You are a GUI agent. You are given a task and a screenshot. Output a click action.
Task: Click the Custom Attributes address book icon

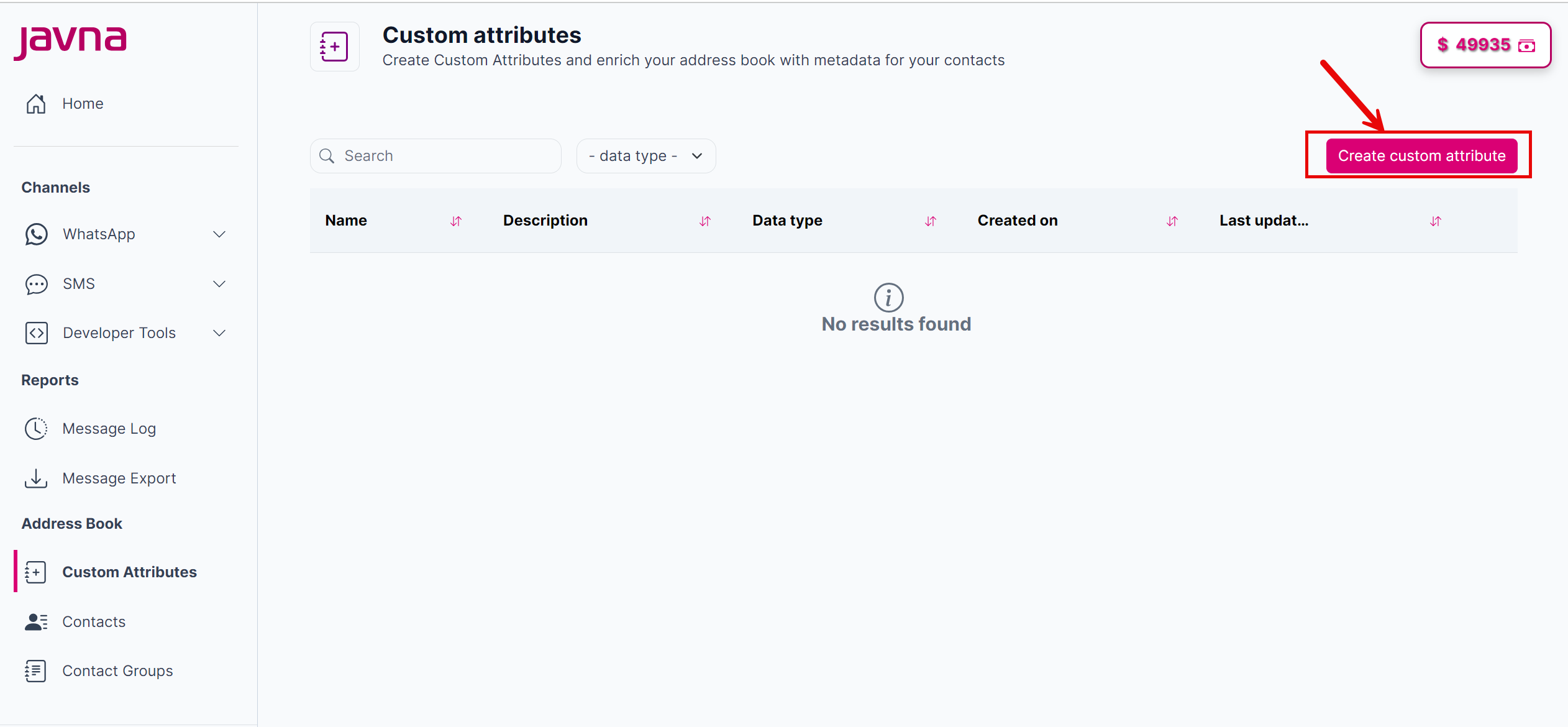(x=36, y=572)
